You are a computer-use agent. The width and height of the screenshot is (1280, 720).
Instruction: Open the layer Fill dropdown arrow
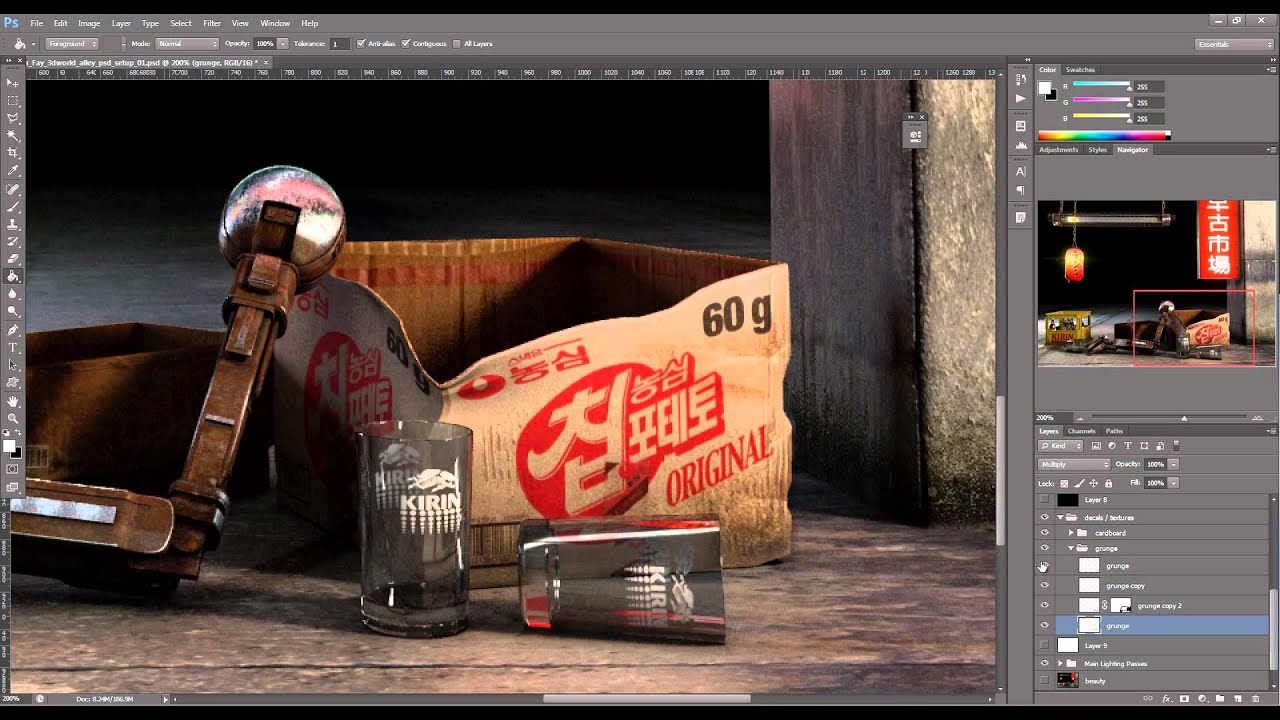(x=1173, y=483)
